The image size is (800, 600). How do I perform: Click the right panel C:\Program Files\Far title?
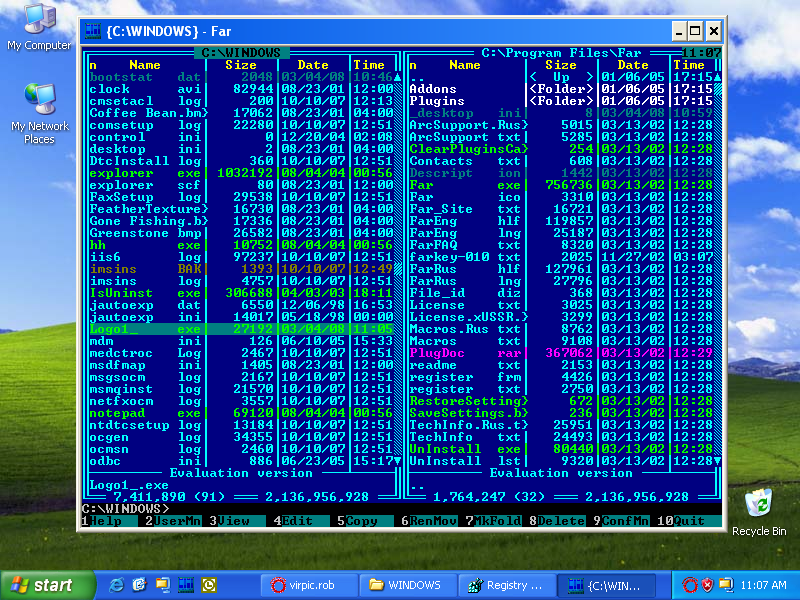pos(561,53)
